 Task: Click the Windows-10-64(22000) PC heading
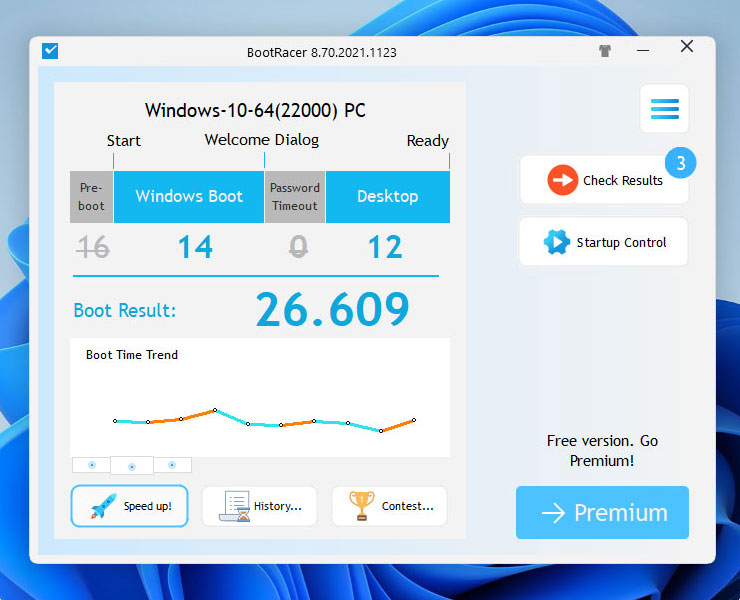pyautogui.click(x=255, y=110)
